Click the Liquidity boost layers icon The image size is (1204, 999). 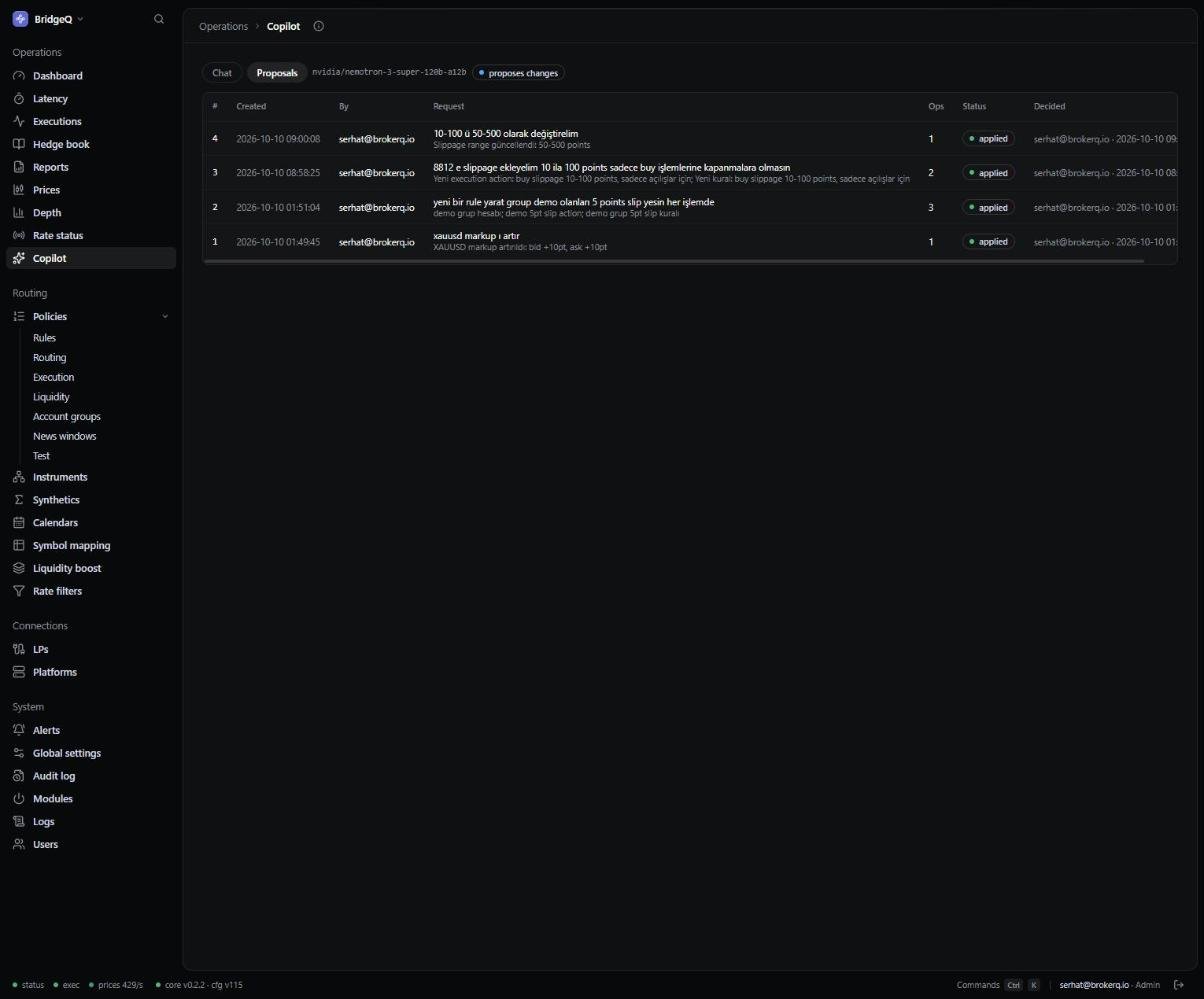tap(19, 568)
